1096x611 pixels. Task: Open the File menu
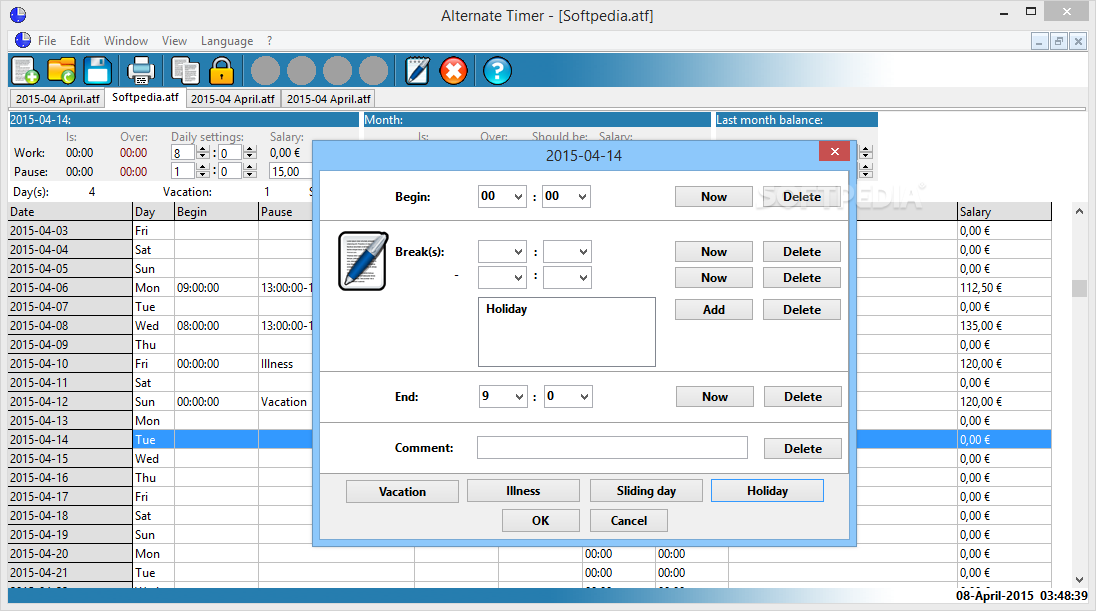pyautogui.click(x=47, y=41)
